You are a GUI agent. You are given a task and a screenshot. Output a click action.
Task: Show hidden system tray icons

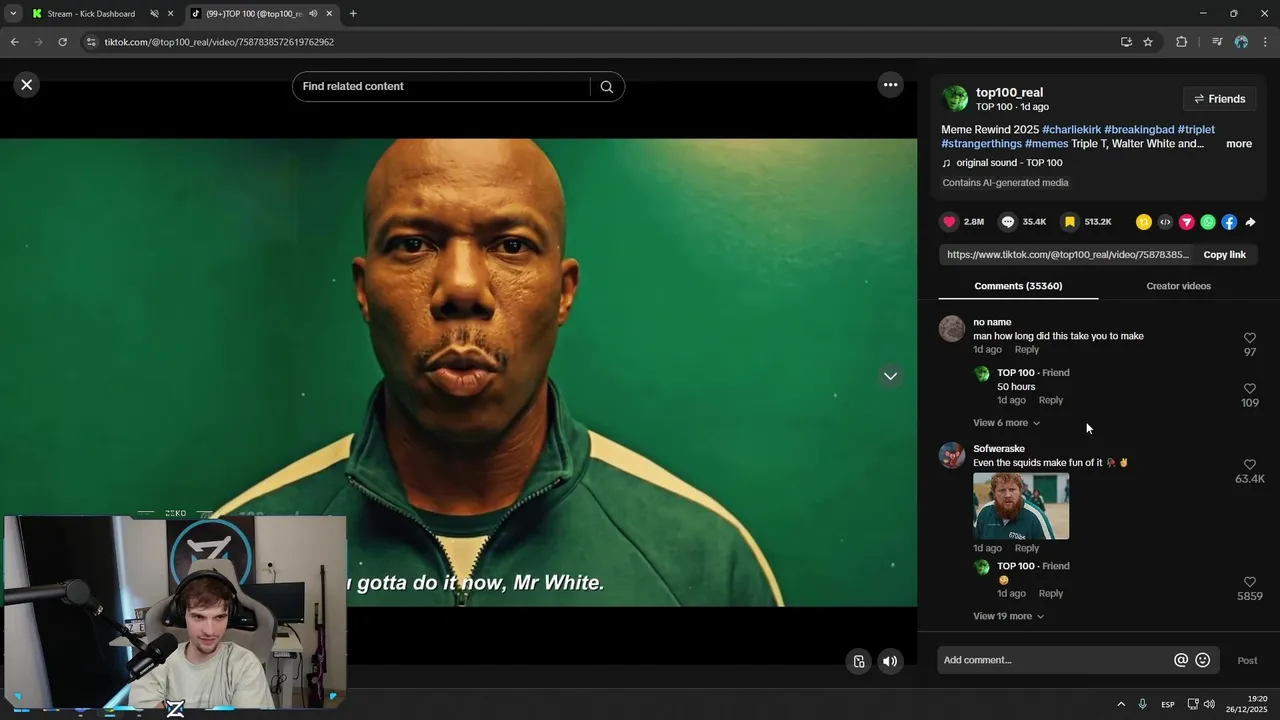click(1121, 704)
